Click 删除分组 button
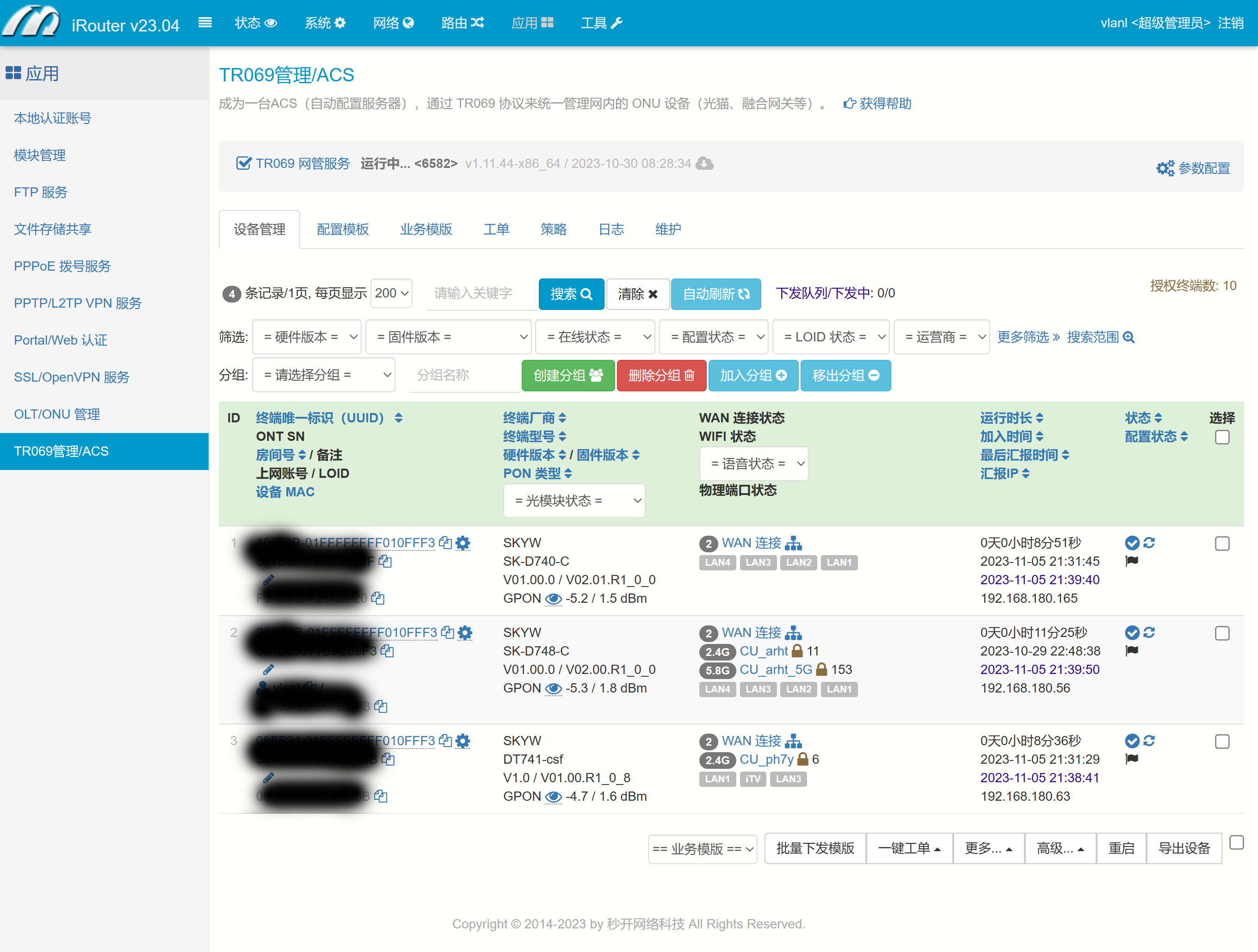This screenshot has width=1258, height=952. [661, 375]
